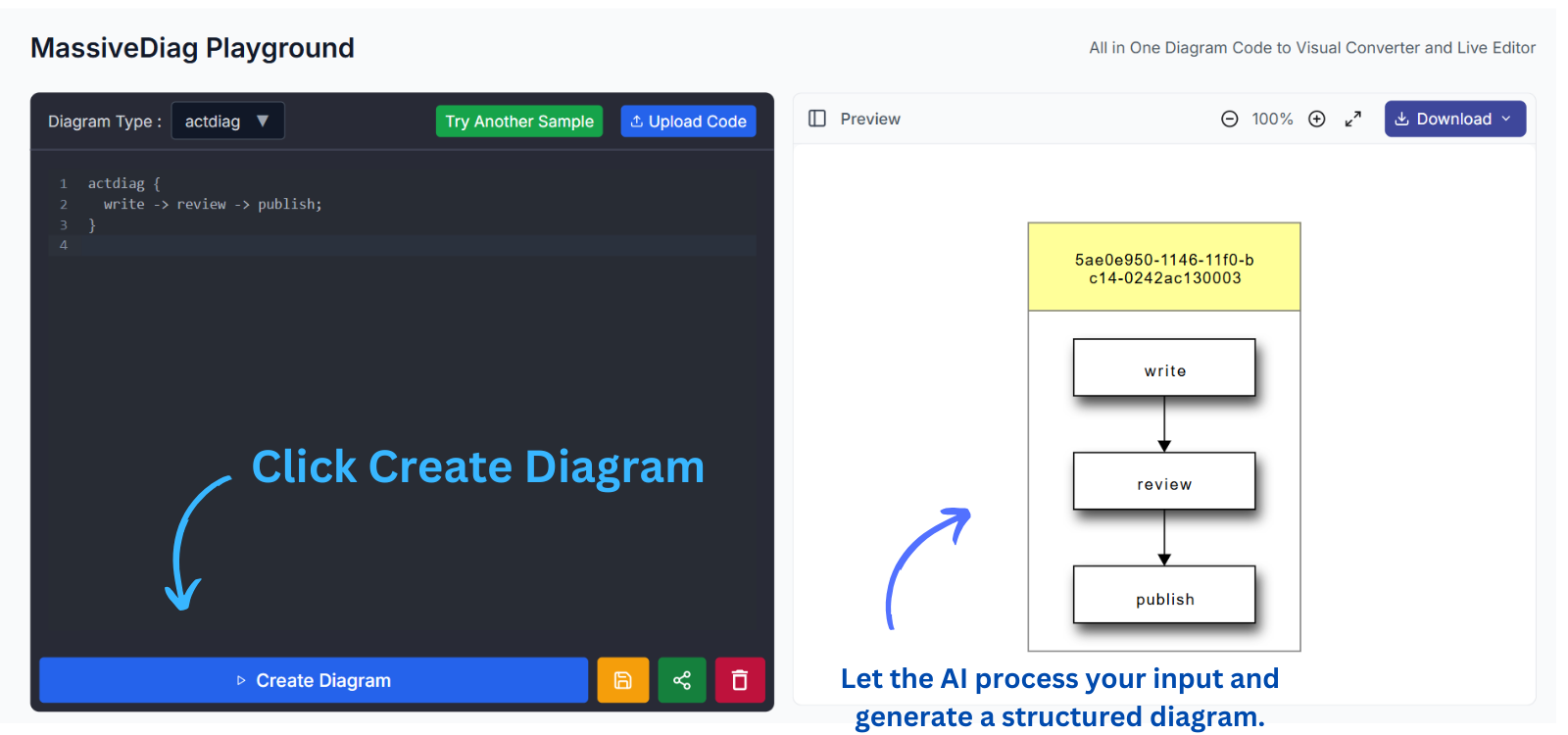This screenshot has height=735, width=1568.
Task: Click the MassiveDiag Playground title
Action: point(192,48)
